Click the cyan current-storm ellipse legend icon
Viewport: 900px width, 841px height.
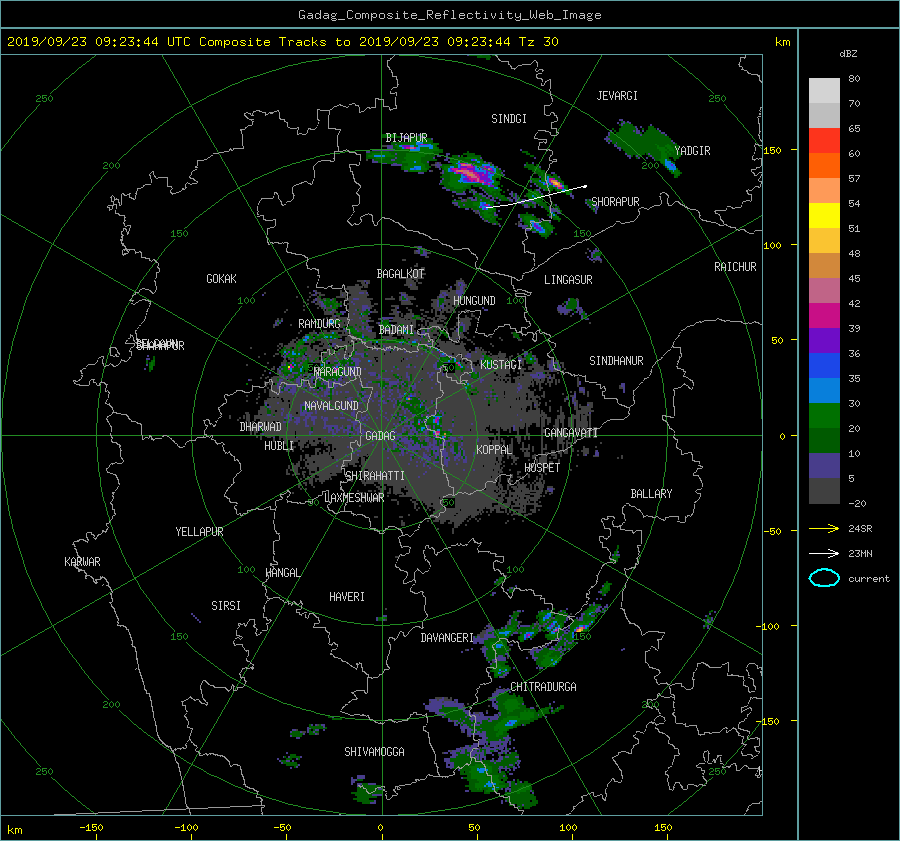click(824, 578)
